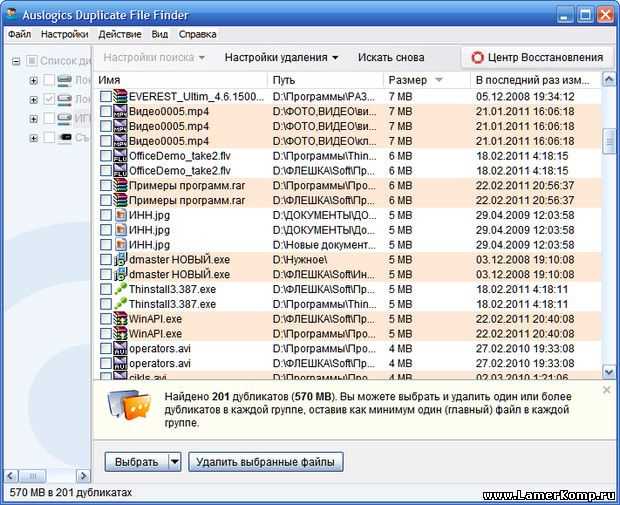This screenshot has width=620, height=505.
Task: Expand the first drive node in the tree
Action: pyautogui.click(x=34, y=81)
